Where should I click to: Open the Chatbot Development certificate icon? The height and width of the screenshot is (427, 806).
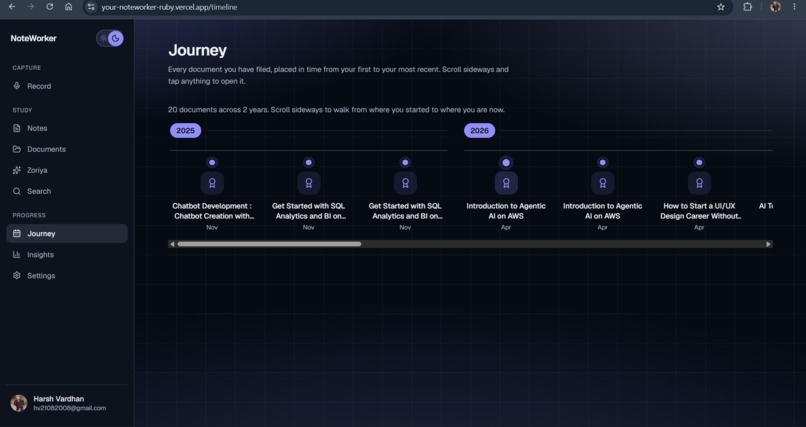click(212, 183)
